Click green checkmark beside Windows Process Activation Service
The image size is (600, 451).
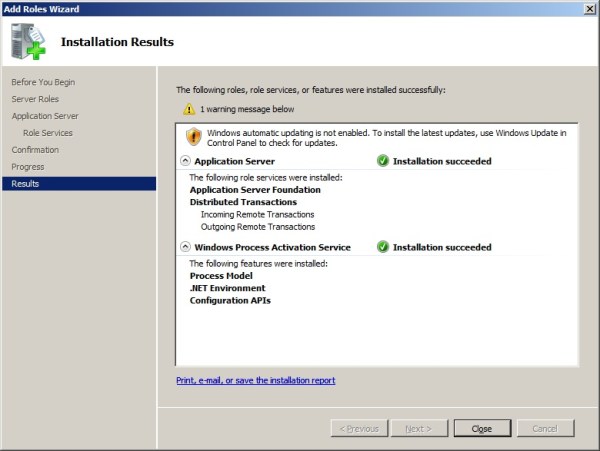[x=383, y=247]
